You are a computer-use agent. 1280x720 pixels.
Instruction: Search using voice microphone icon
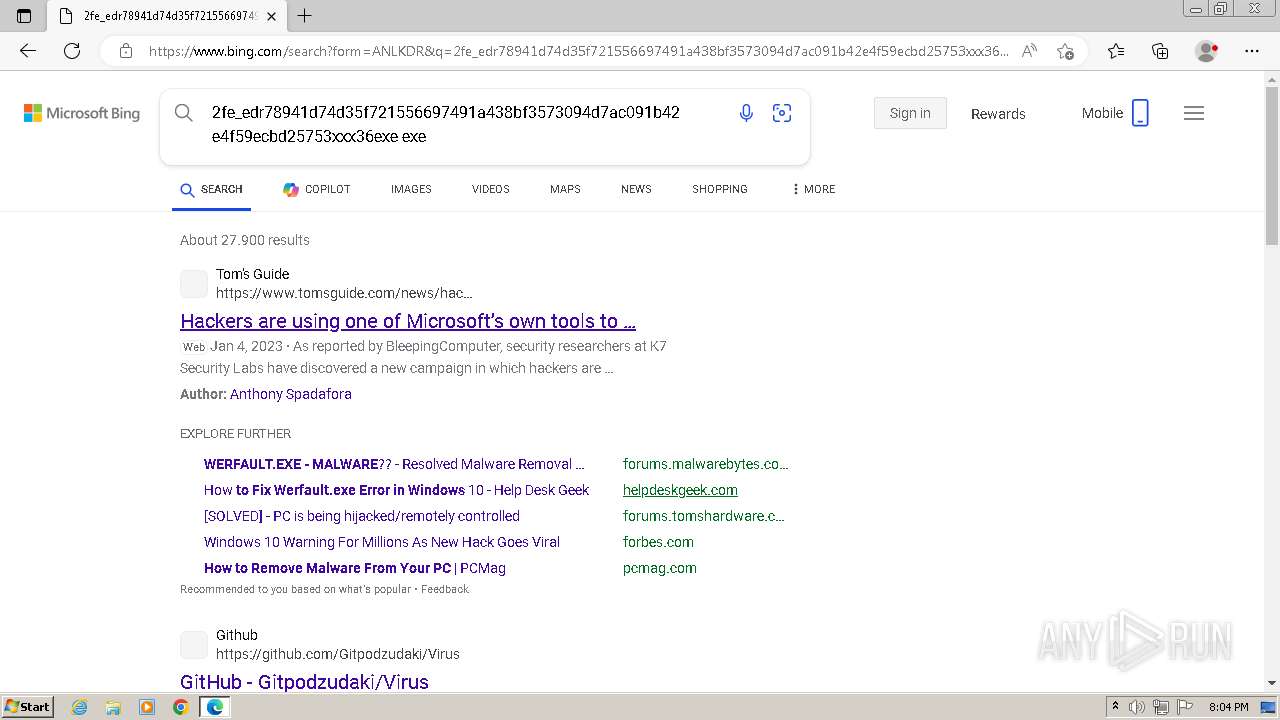(x=746, y=113)
